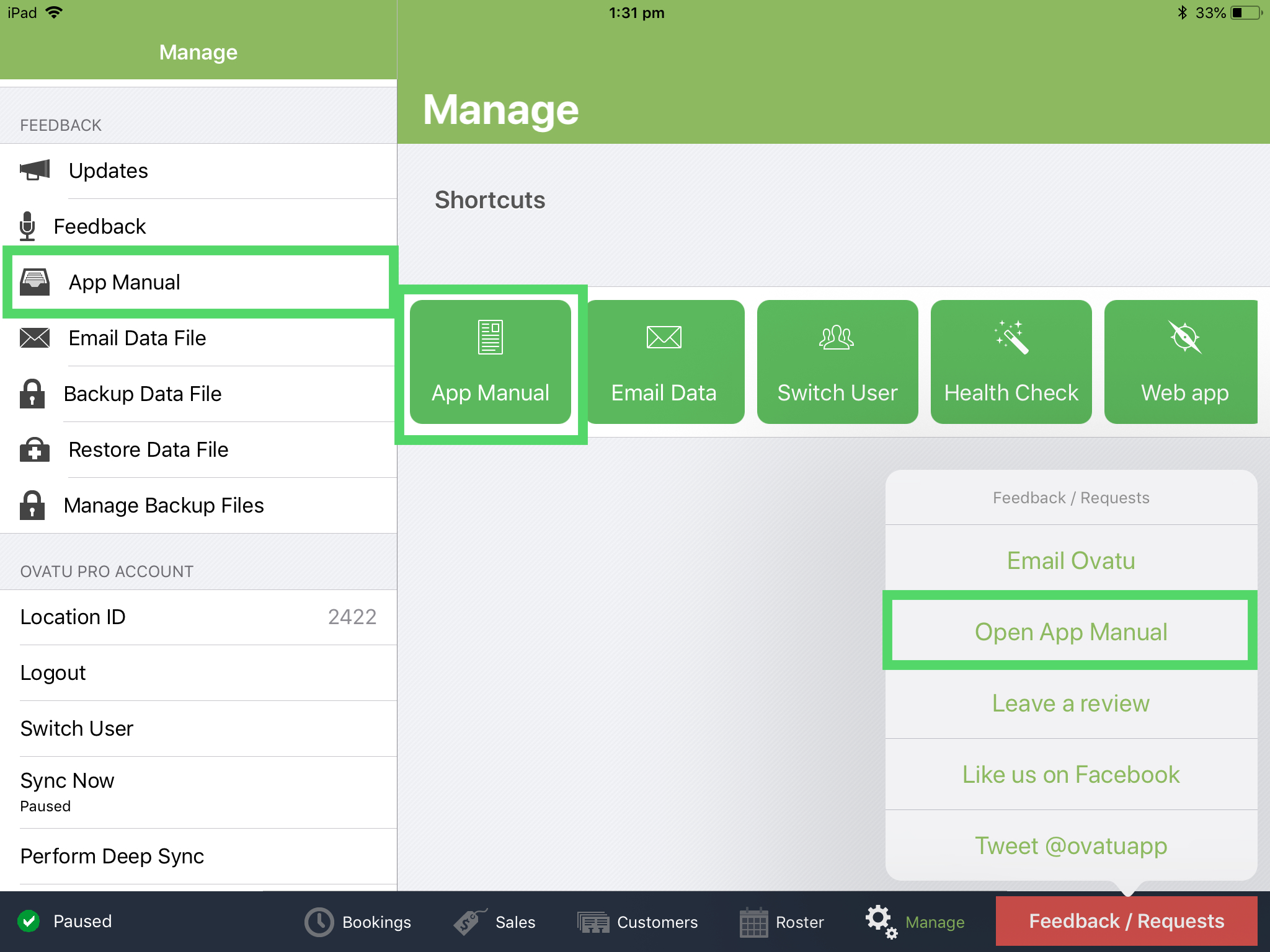
Task: Tap Sync Now in the sidebar
Action: click(x=198, y=792)
